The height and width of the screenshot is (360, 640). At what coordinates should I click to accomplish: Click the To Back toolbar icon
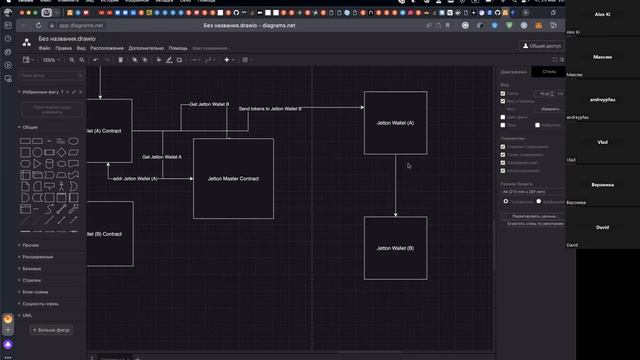click(x=144, y=60)
